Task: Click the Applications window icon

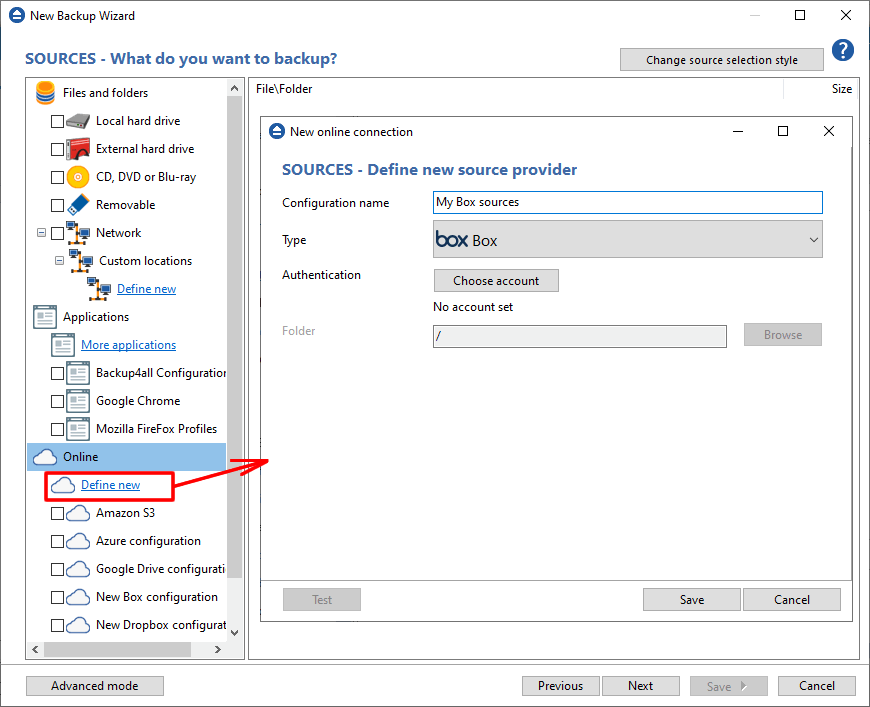Action: point(44,317)
